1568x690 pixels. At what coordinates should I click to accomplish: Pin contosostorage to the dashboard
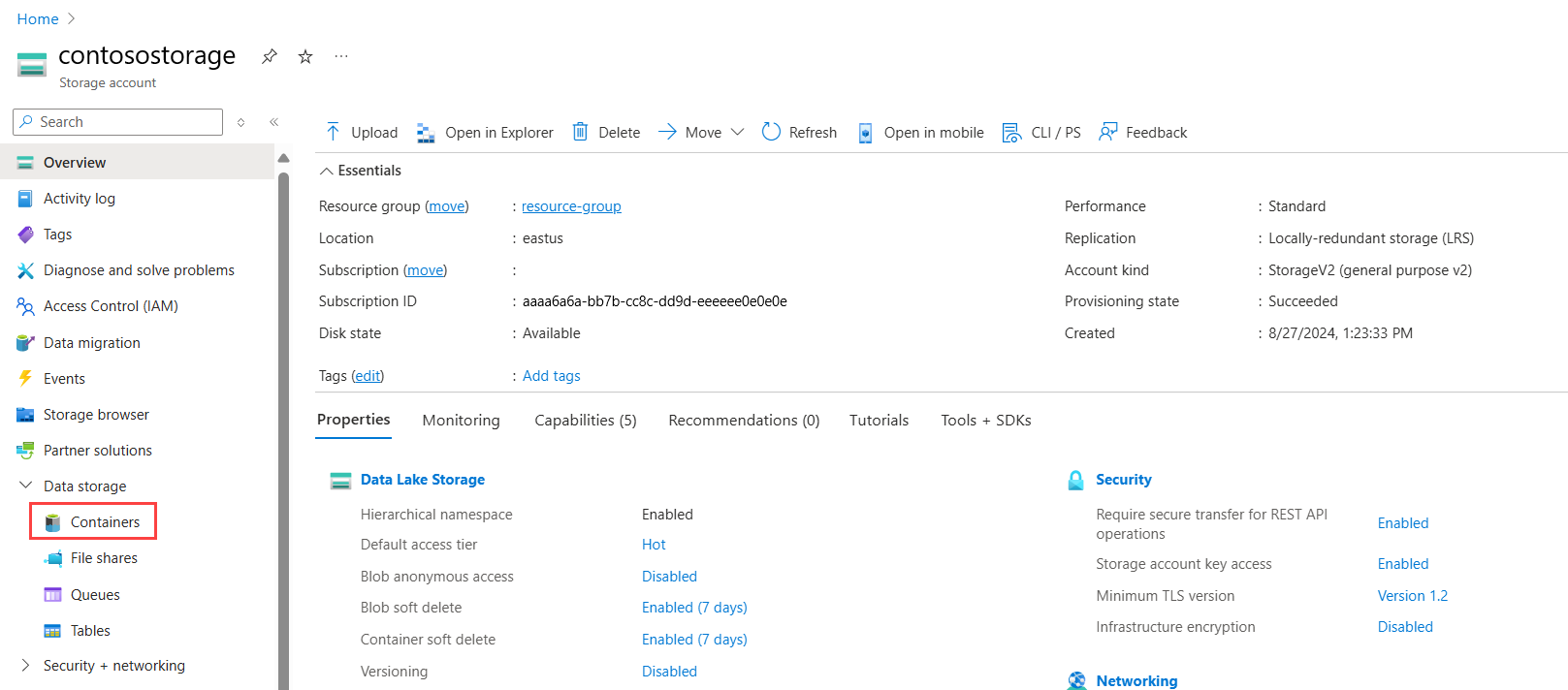point(270,56)
